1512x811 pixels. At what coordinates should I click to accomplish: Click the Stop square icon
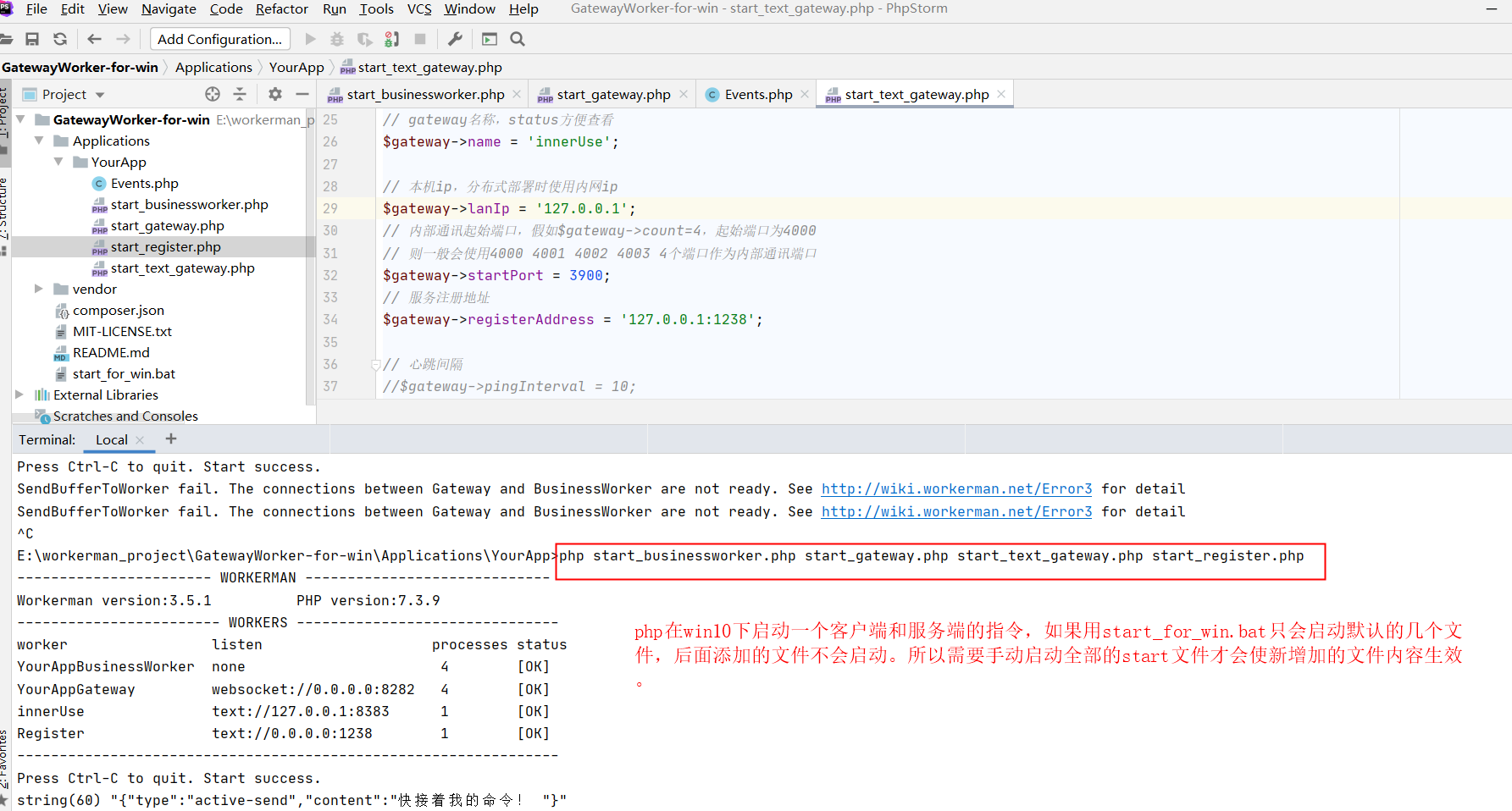(x=420, y=39)
